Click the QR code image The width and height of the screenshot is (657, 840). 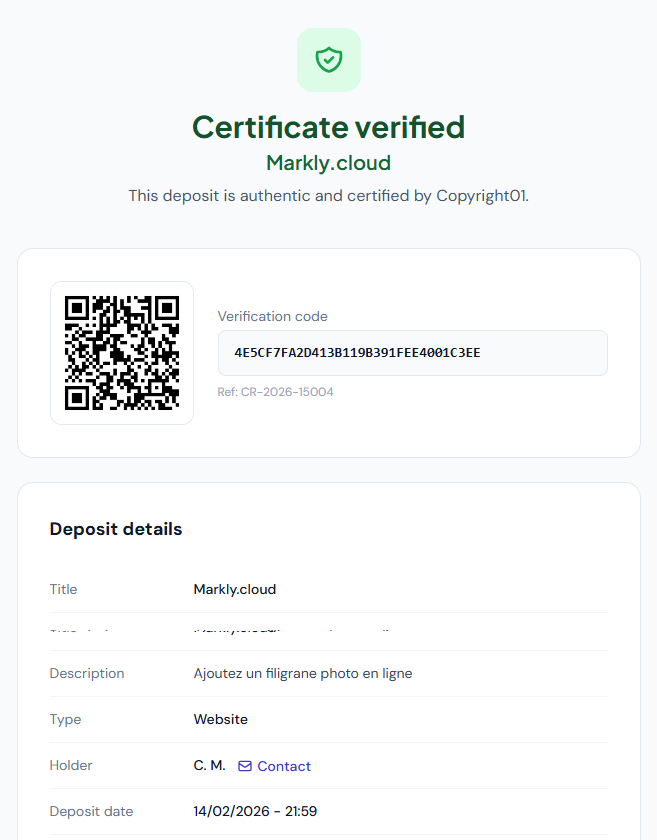(x=122, y=353)
